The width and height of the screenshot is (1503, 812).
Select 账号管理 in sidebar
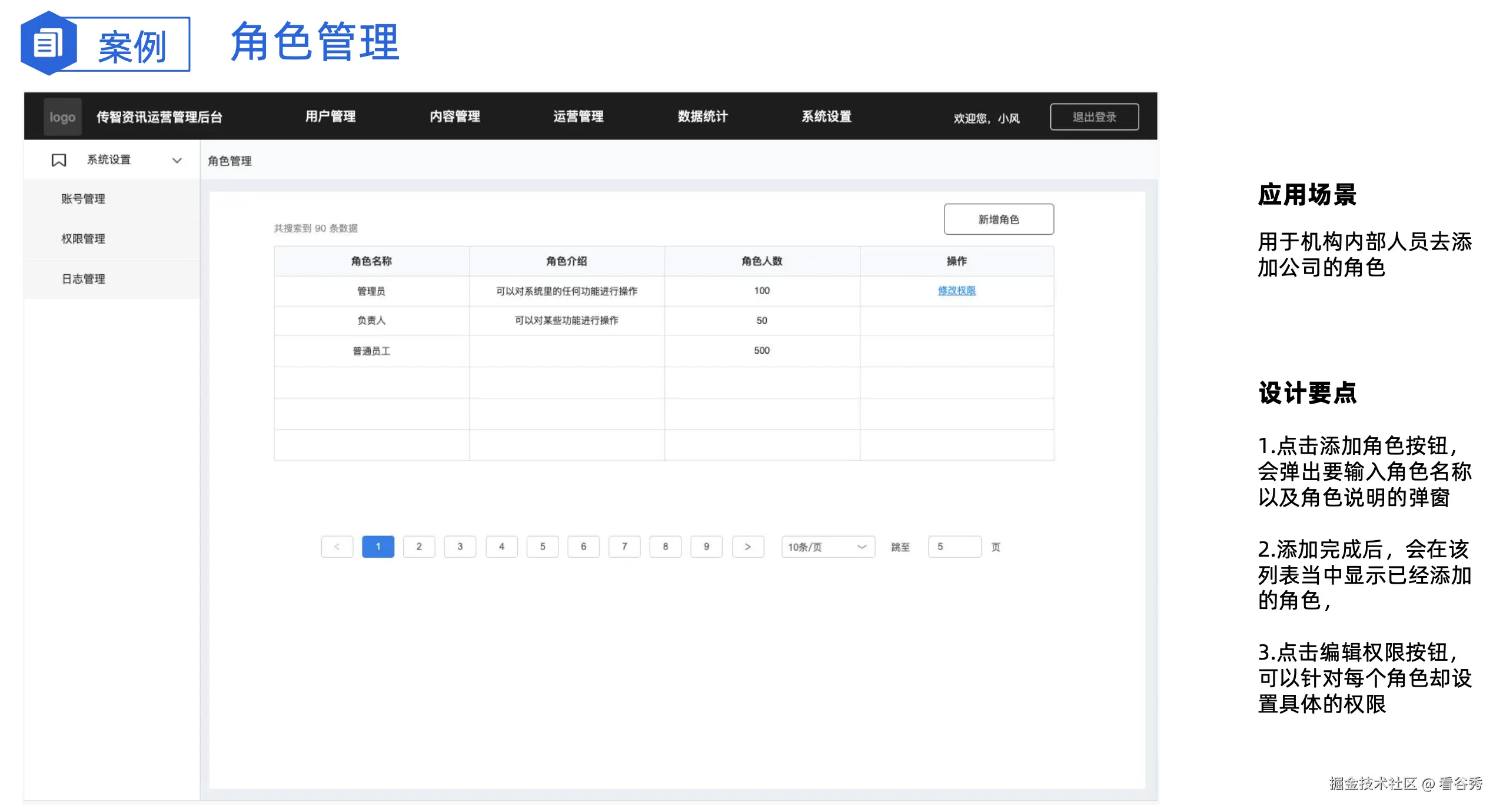[83, 199]
